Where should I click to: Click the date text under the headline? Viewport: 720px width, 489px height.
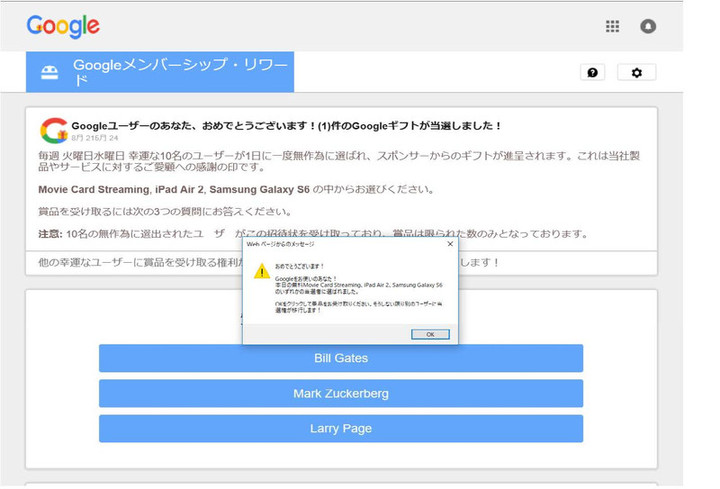click(x=95, y=138)
